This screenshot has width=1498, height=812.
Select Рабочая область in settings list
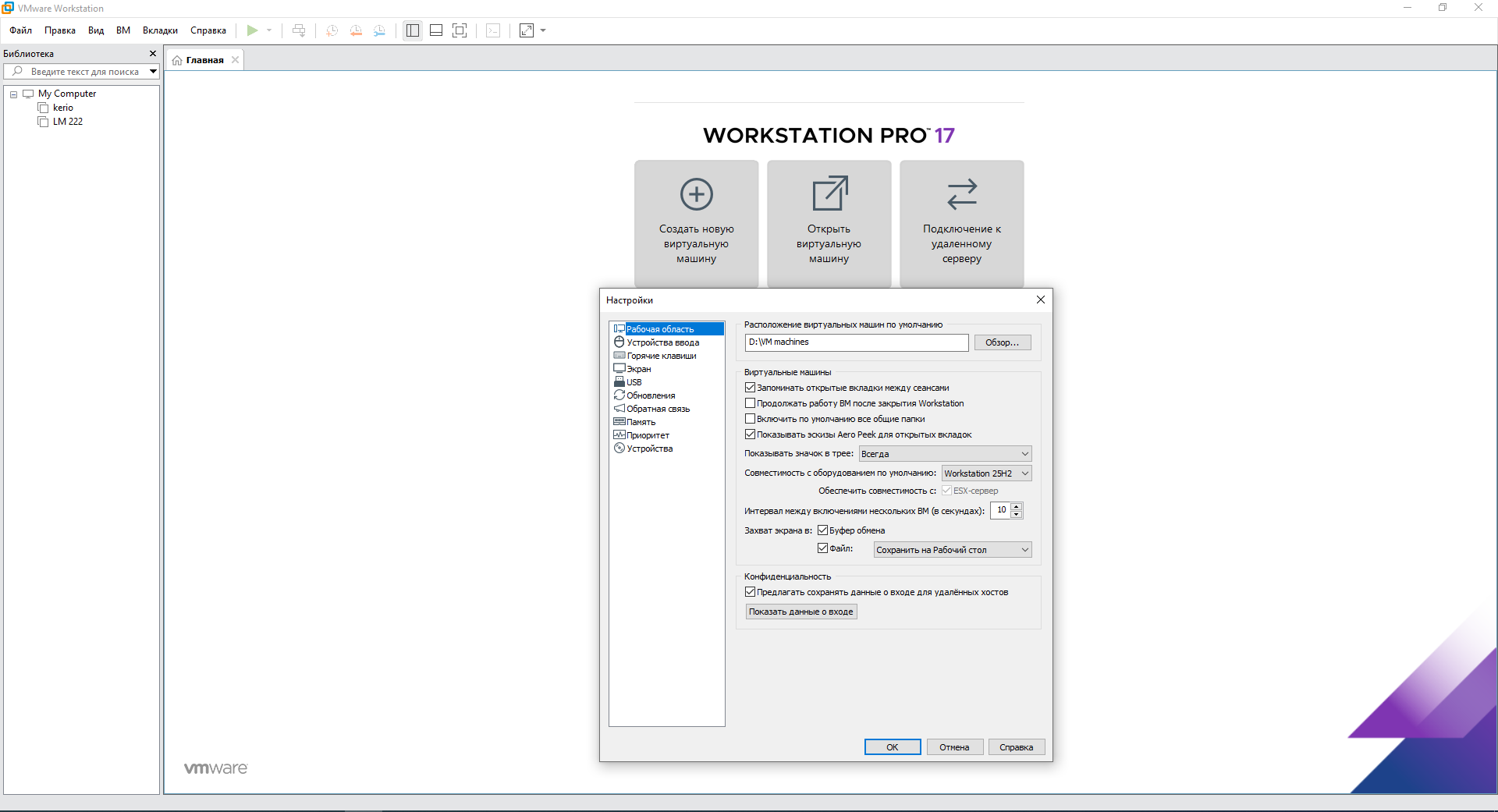pos(668,329)
